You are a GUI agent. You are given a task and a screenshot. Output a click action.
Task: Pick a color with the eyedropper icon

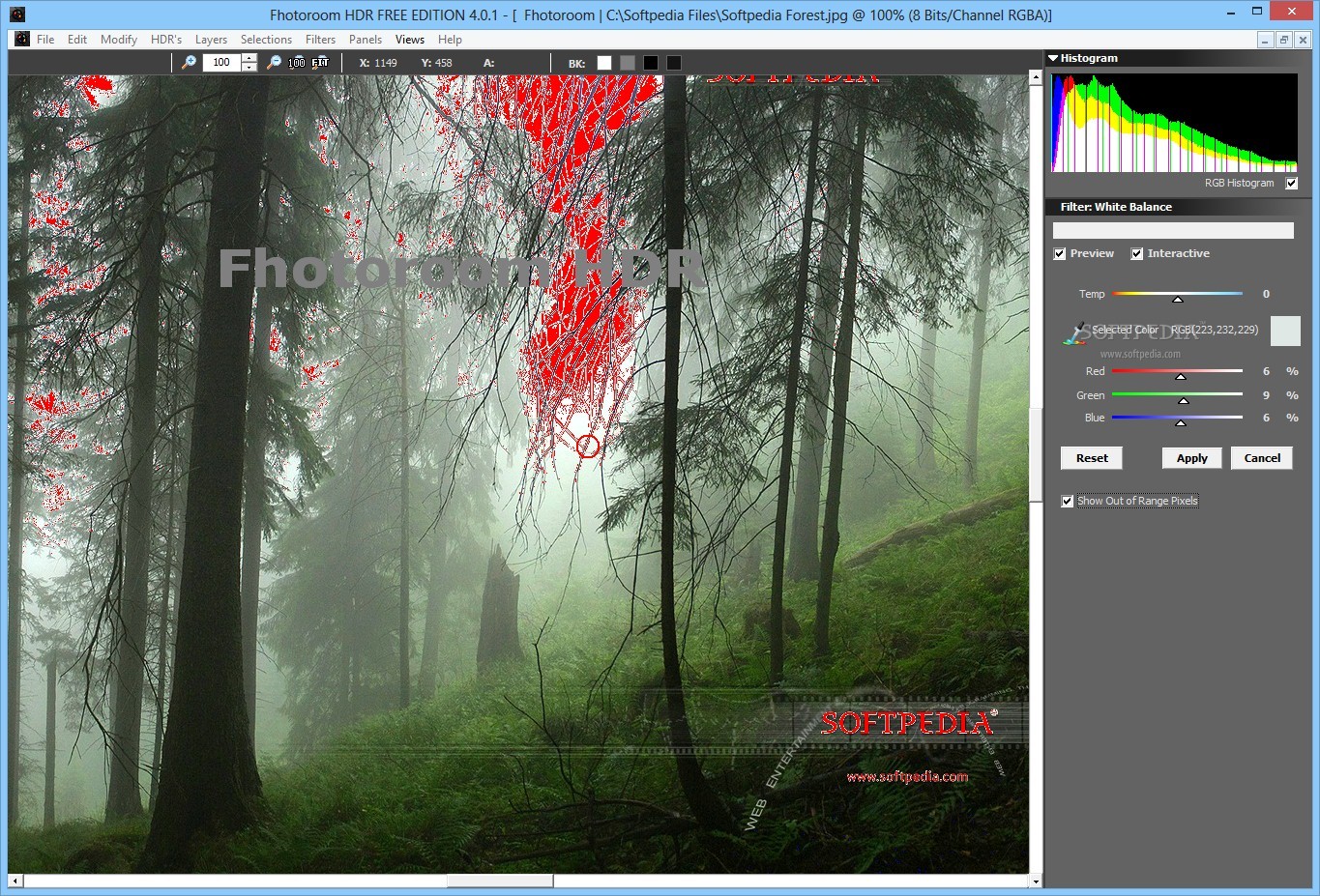coord(1074,332)
